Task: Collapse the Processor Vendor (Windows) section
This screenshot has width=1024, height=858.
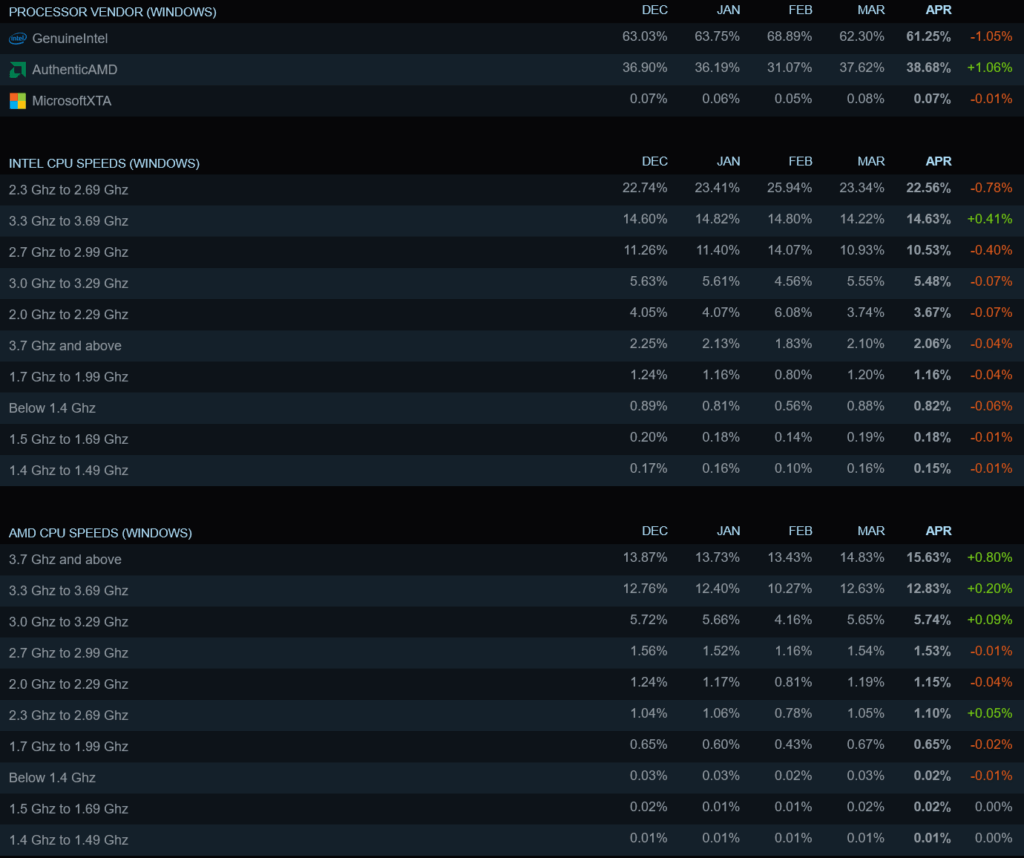Action: (112, 12)
